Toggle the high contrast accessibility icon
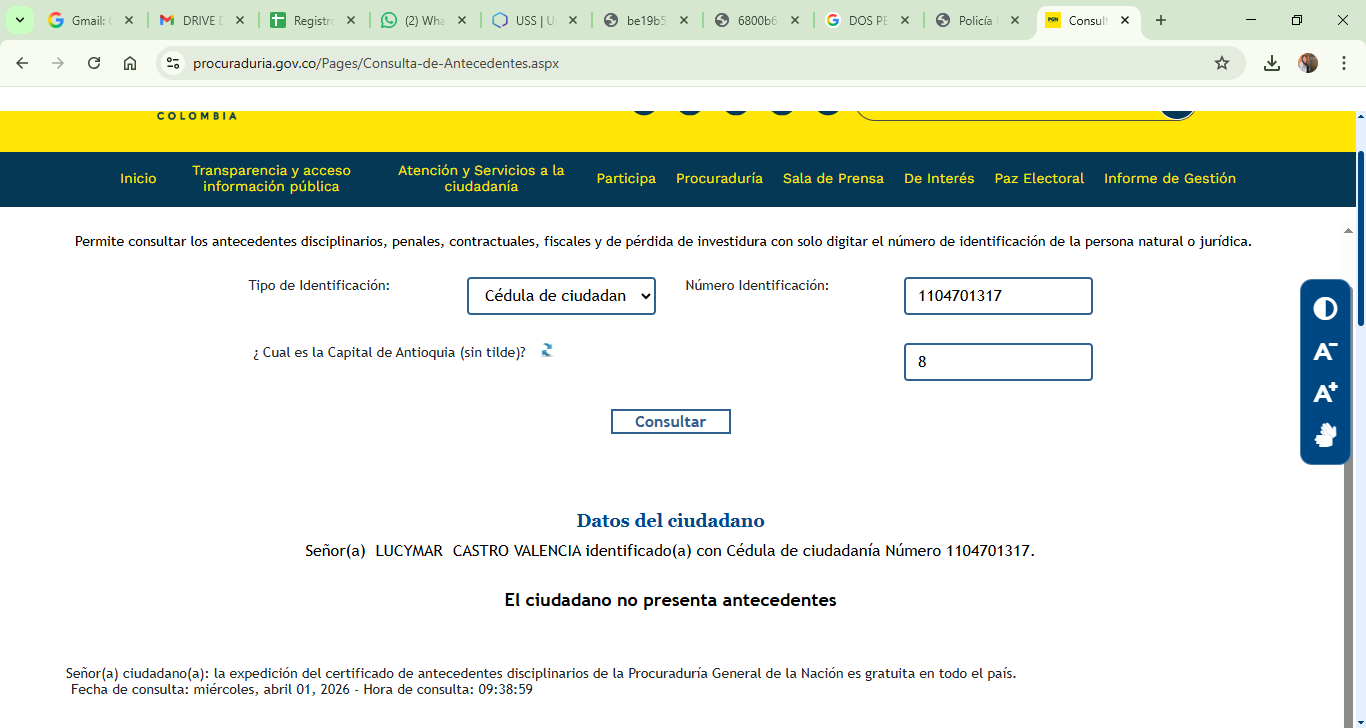Screen dimensions: 1366x728 click(x=1325, y=308)
